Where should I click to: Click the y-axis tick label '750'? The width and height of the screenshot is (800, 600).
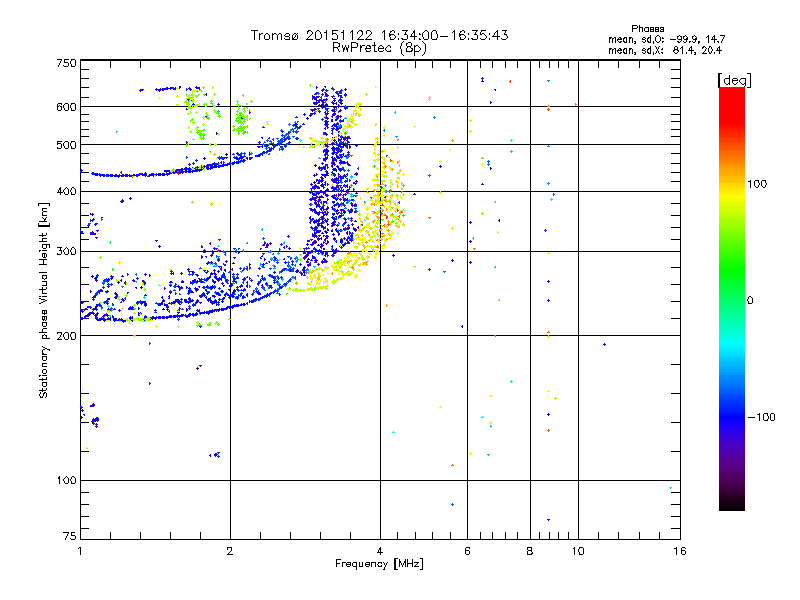(66, 64)
